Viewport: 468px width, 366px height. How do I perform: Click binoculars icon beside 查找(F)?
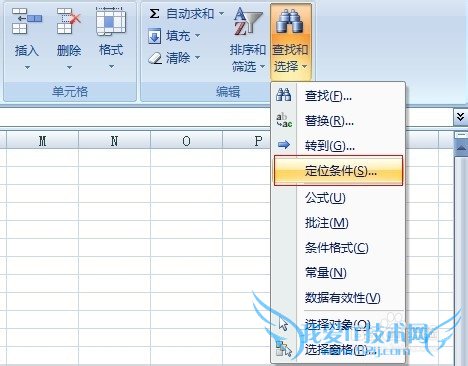(283, 95)
